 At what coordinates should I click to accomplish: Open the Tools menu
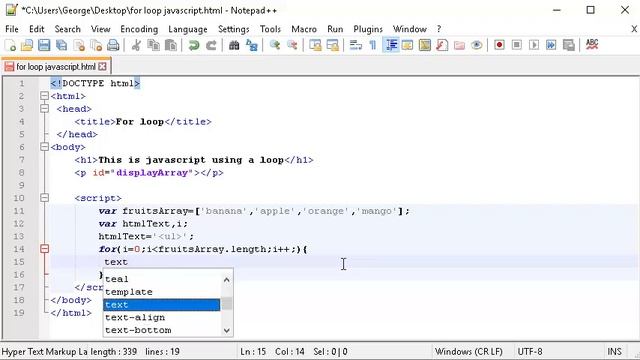click(x=270, y=29)
